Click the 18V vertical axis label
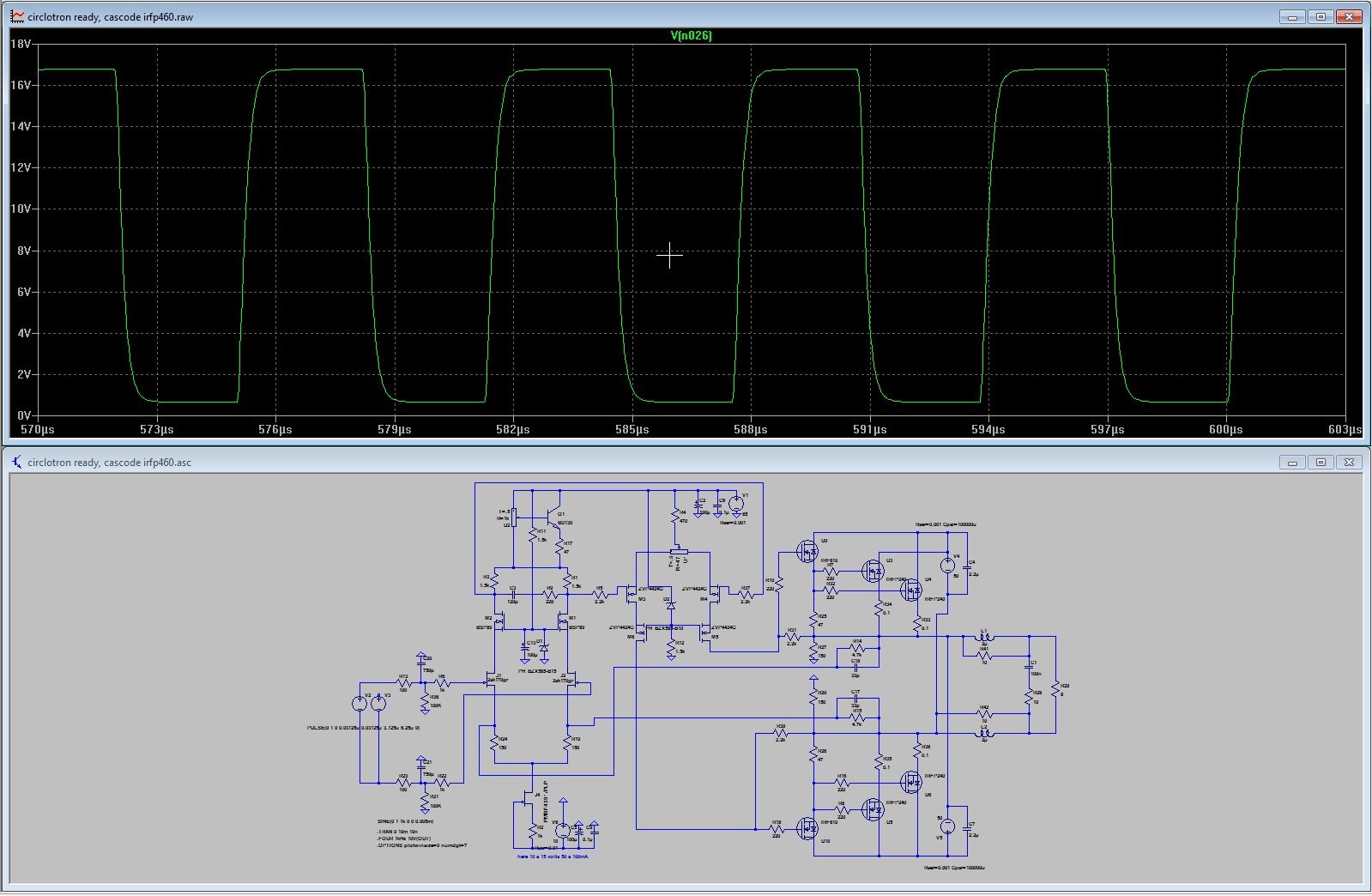Screen dimensions: 1372x896 tap(21, 44)
